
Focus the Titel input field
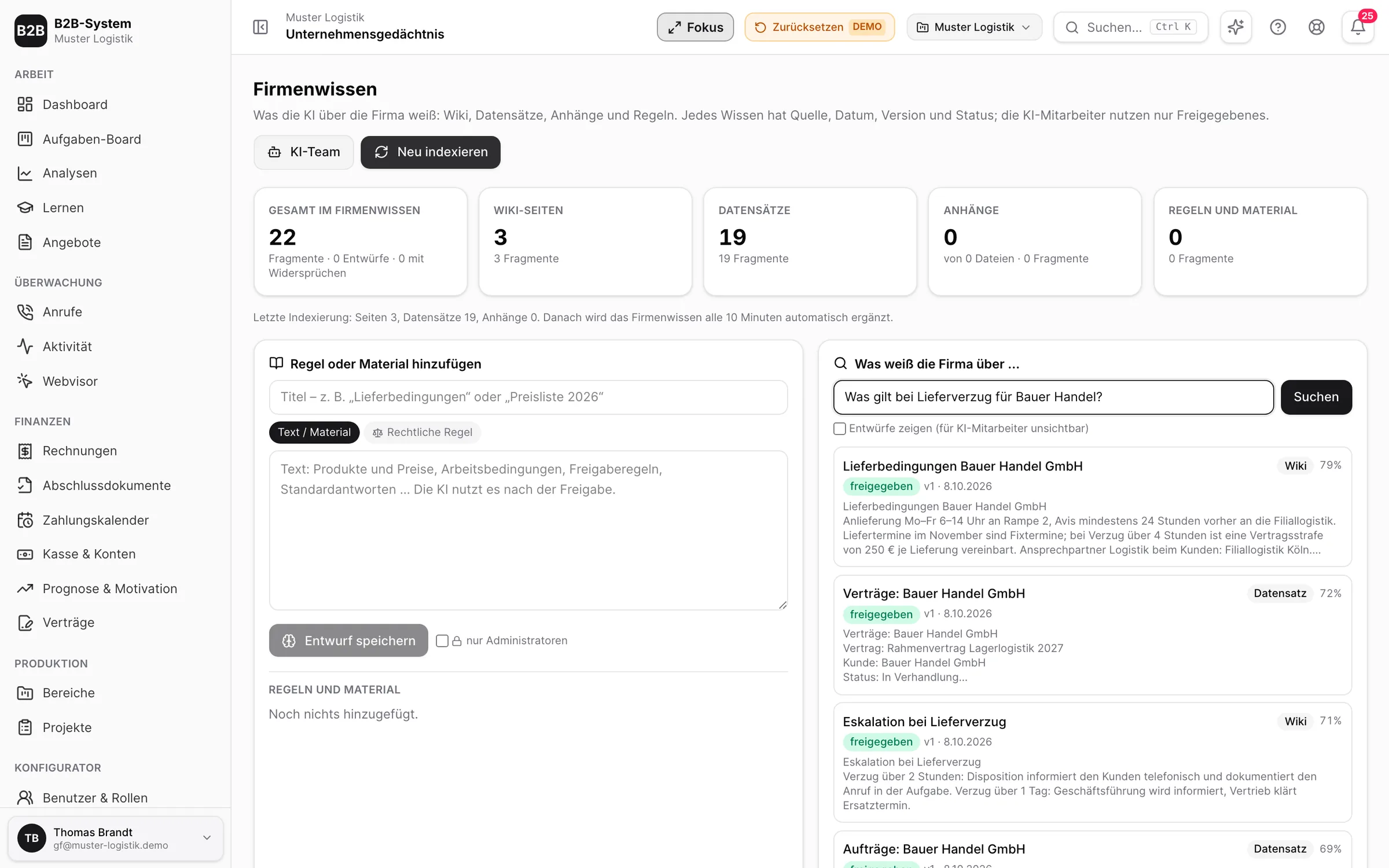point(528,397)
